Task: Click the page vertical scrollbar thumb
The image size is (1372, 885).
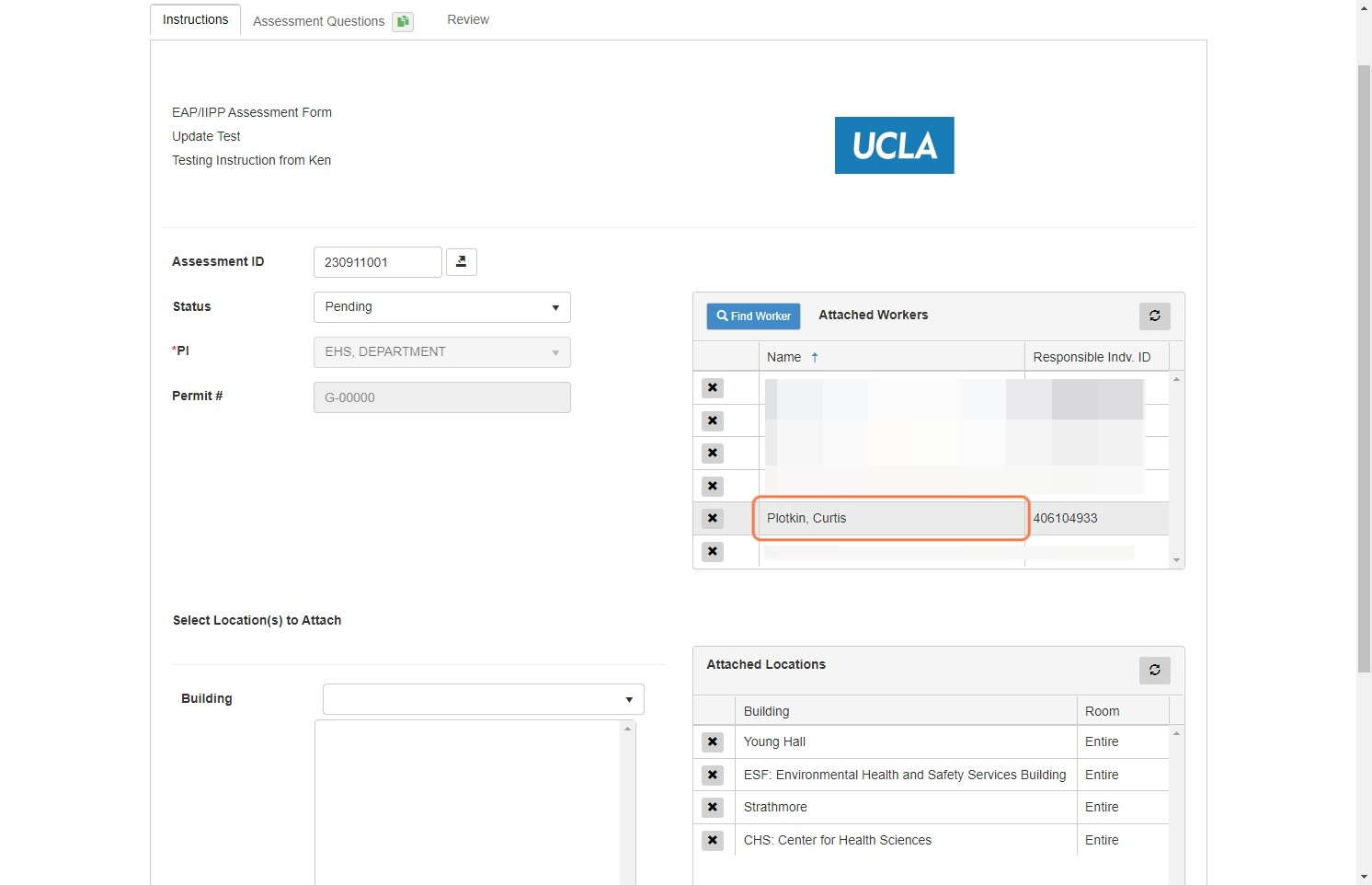Action: coord(1364,368)
